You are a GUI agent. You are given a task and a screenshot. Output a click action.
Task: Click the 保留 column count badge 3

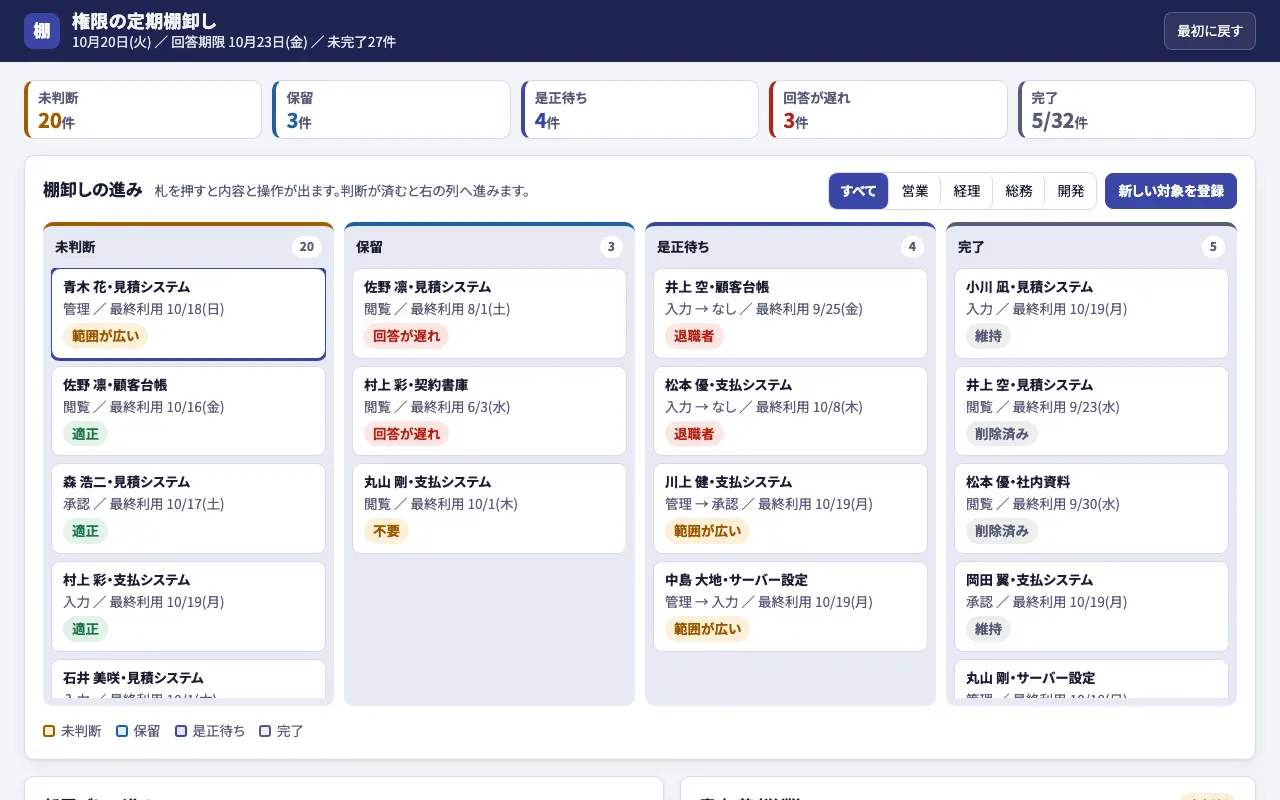coord(611,247)
